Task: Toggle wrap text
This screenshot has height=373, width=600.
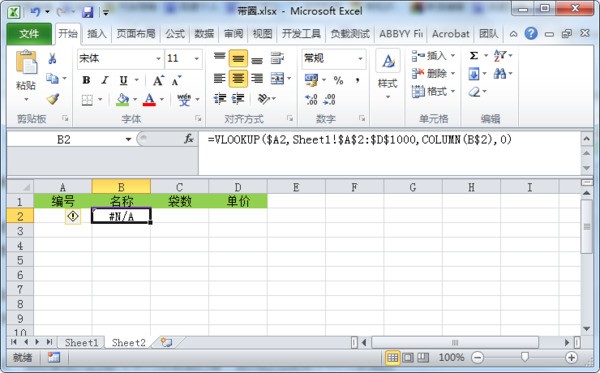Action: pyautogui.click(x=277, y=58)
